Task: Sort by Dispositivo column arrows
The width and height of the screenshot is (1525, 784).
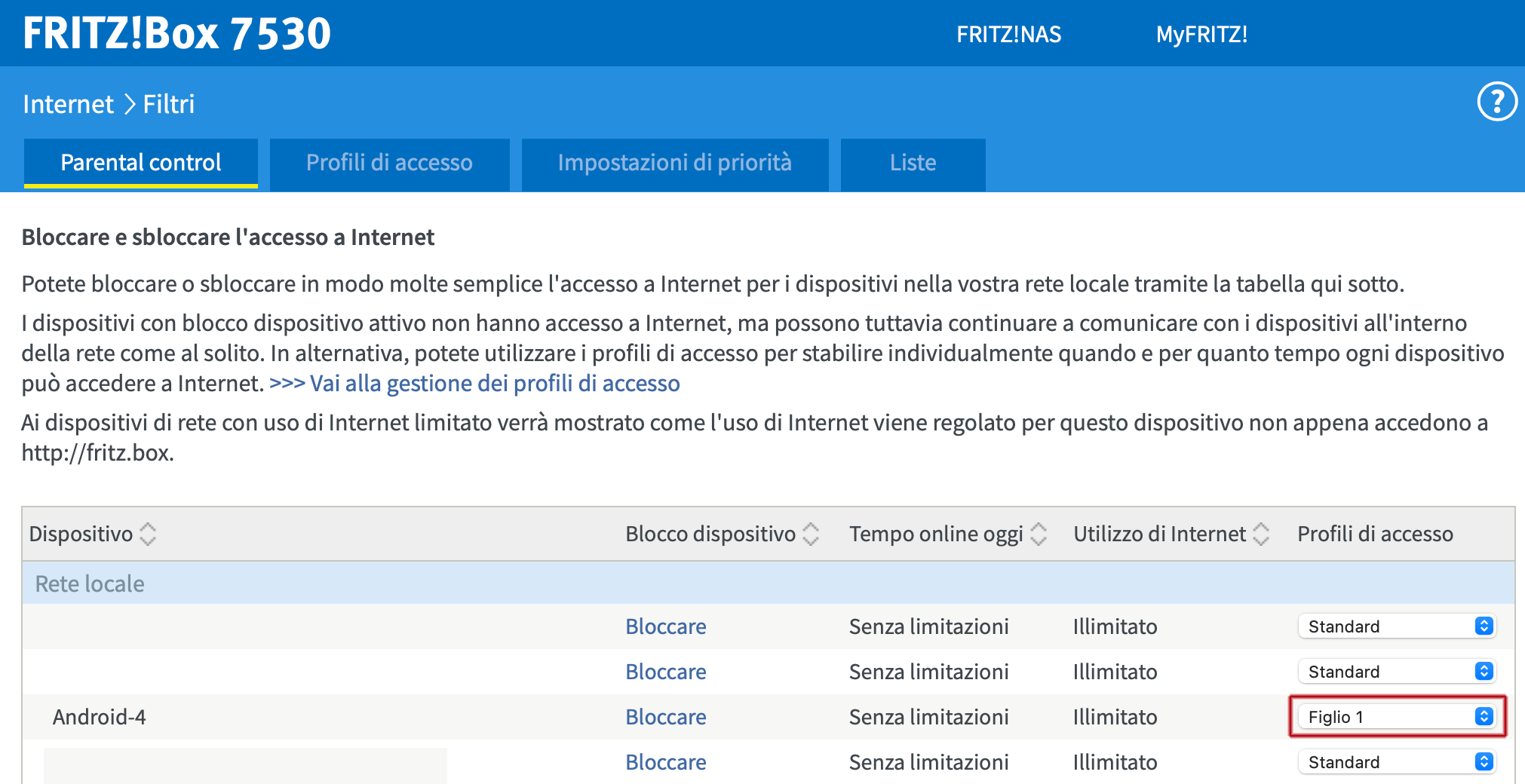Action: 148,534
